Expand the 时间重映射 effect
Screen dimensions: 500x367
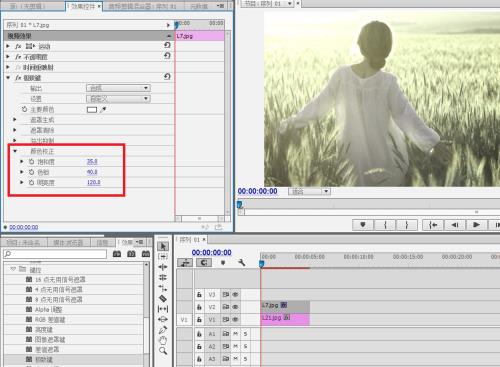point(8,67)
